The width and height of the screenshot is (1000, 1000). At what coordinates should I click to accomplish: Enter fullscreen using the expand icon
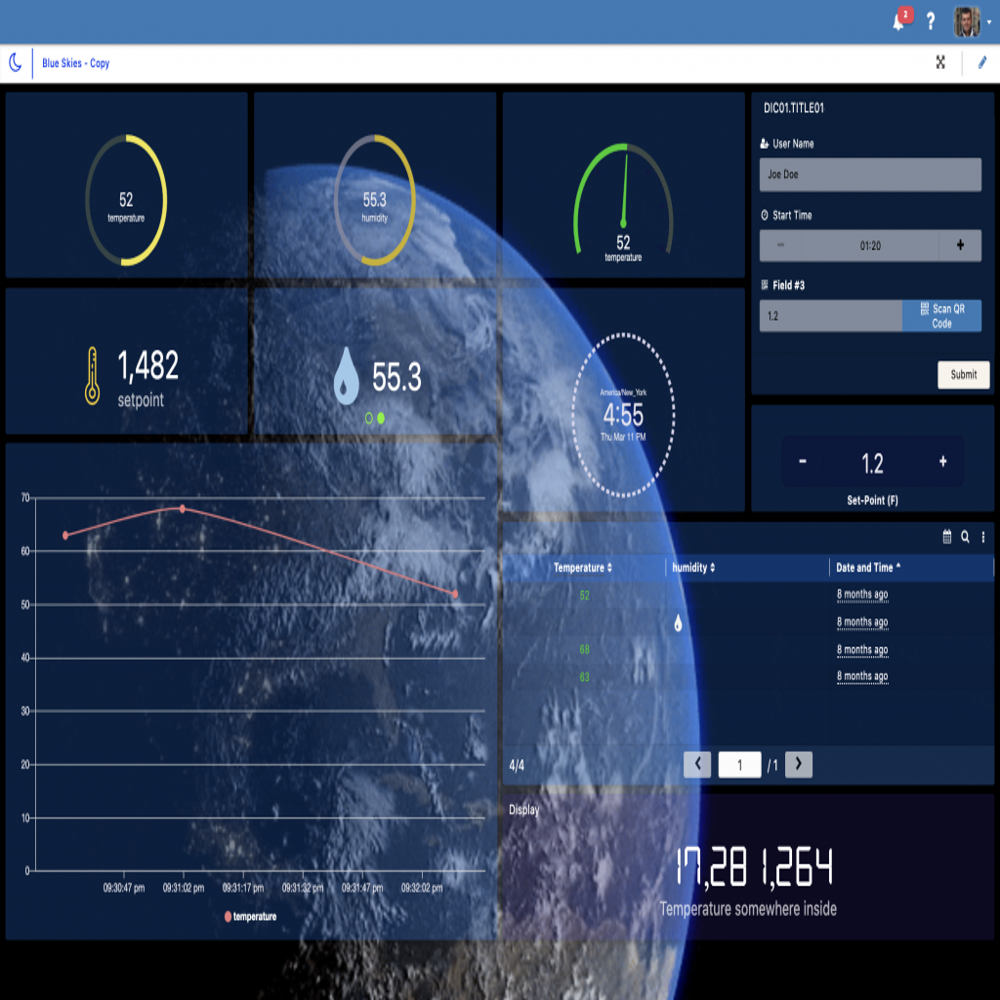[x=941, y=62]
